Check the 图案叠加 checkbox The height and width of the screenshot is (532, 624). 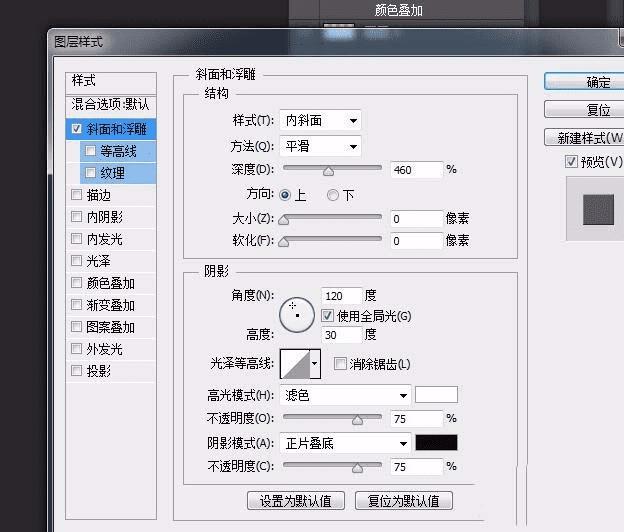[x=76, y=327]
